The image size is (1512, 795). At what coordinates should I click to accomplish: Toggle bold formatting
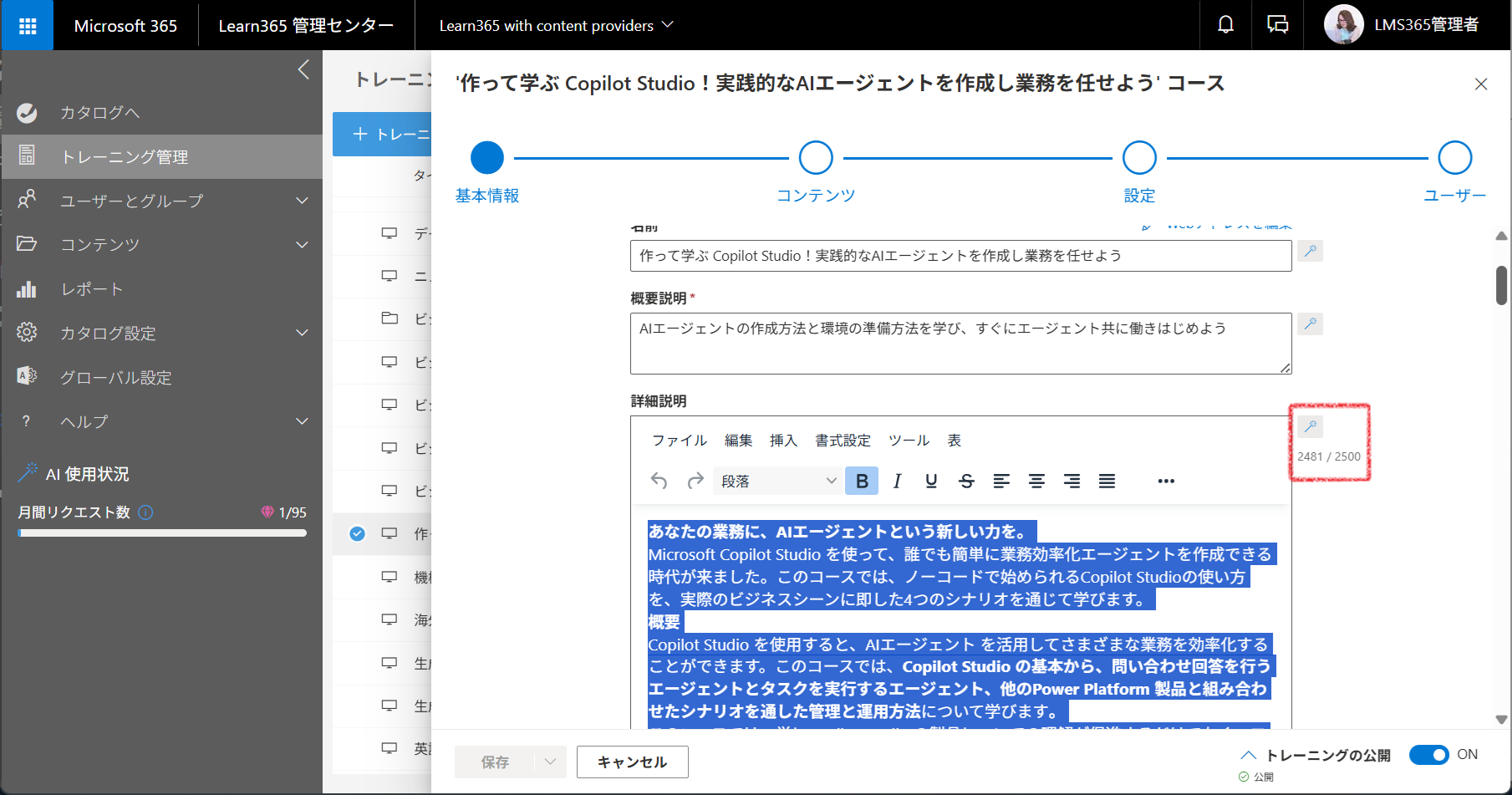click(862, 481)
